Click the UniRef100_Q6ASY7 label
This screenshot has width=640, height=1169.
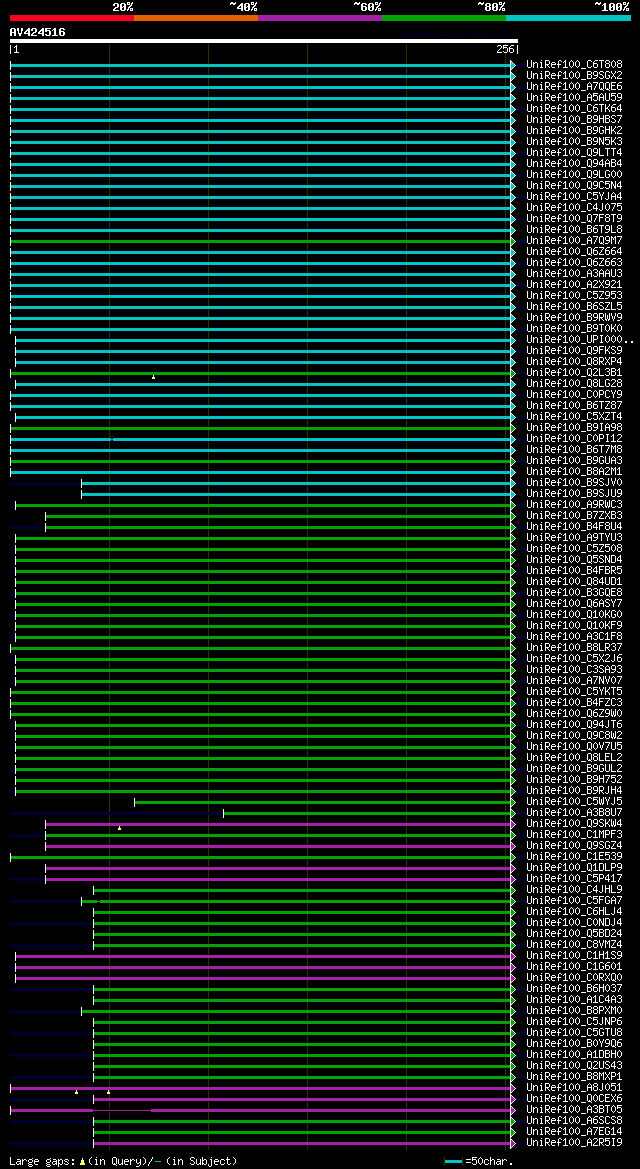pos(574,603)
